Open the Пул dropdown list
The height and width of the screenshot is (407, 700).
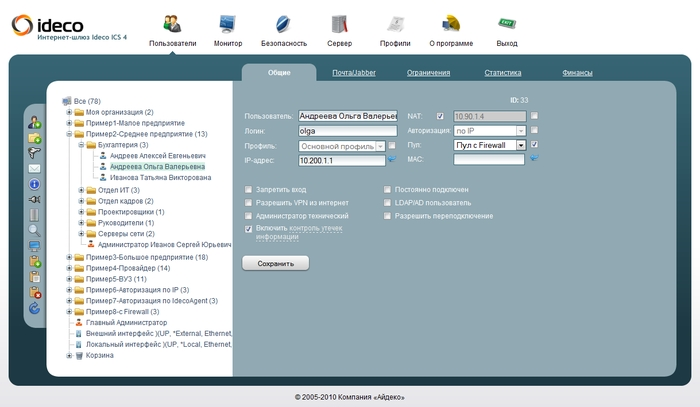tap(520, 145)
